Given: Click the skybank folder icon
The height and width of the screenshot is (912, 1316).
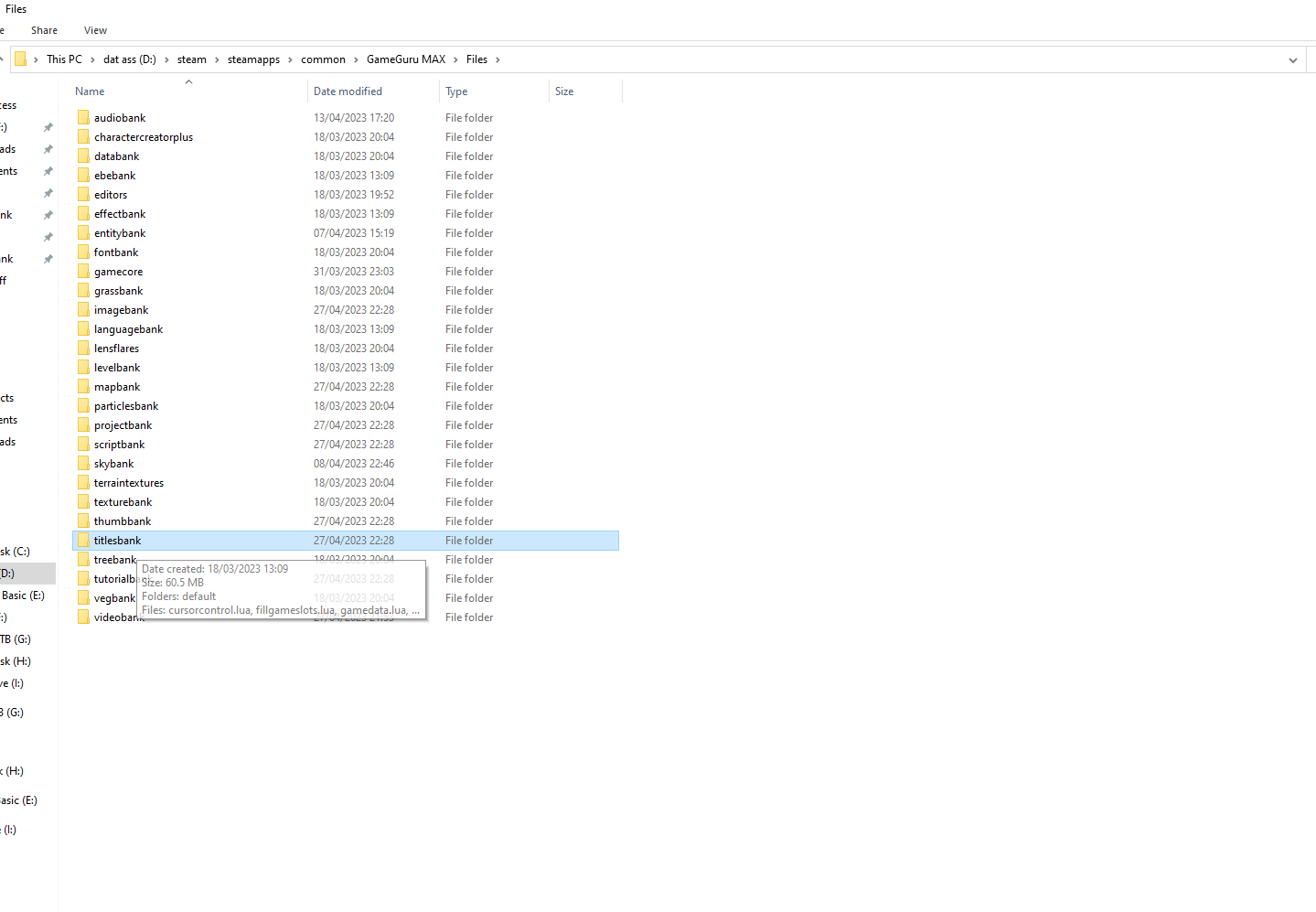Looking at the screenshot, I should click(x=83, y=463).
